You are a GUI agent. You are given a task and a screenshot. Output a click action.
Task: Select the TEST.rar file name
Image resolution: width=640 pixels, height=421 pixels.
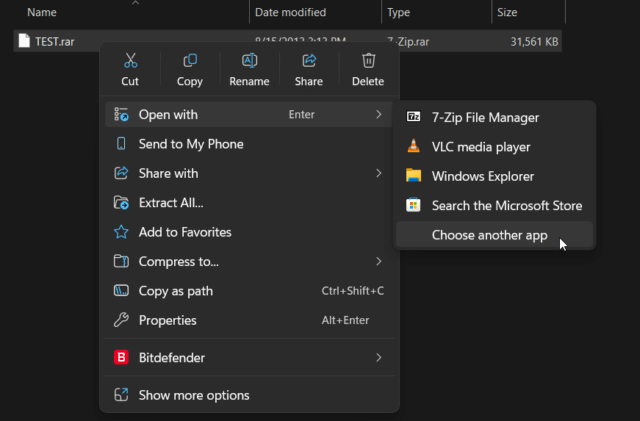tap(55, 41)
